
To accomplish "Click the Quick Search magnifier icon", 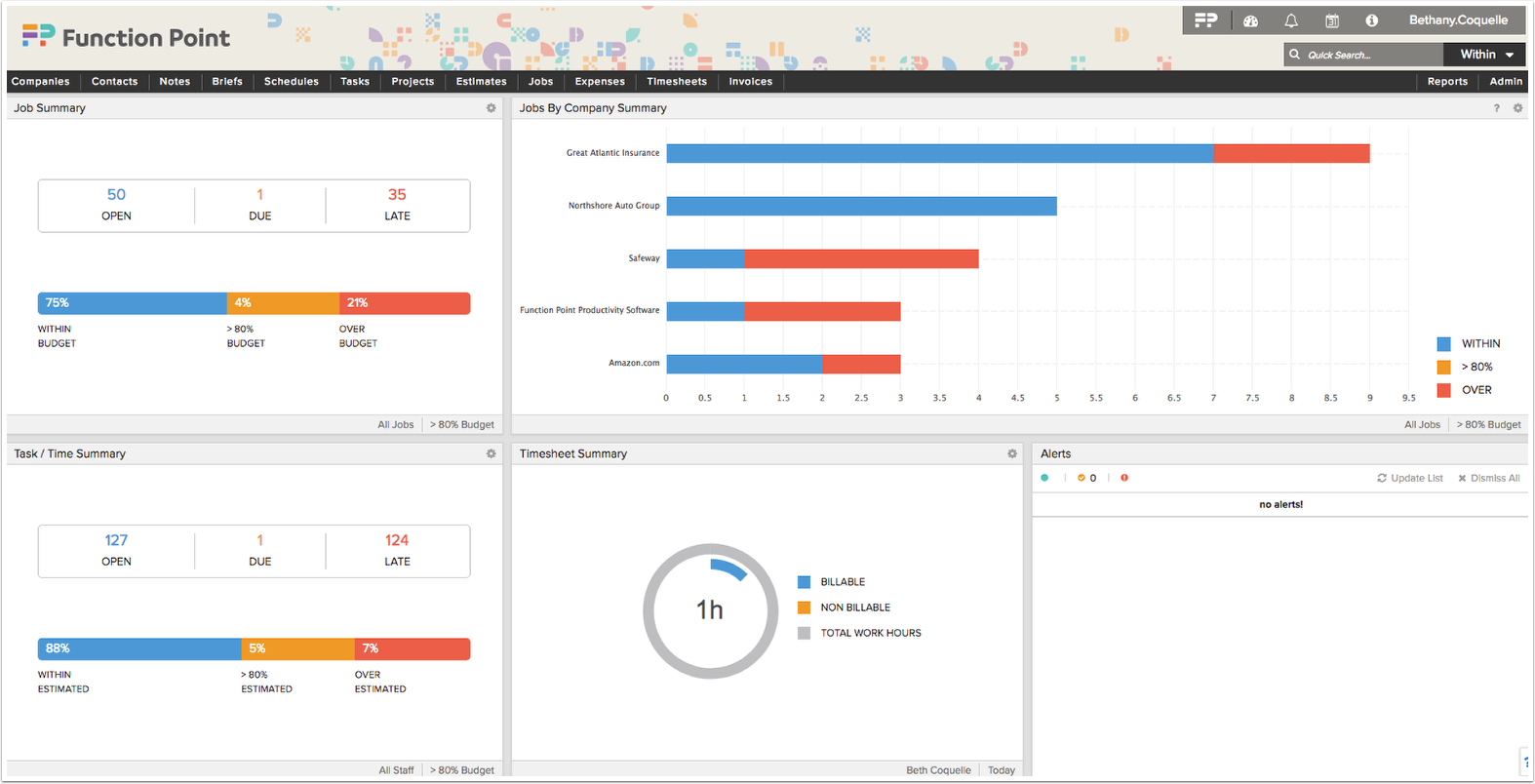I will coord(1294,55).
